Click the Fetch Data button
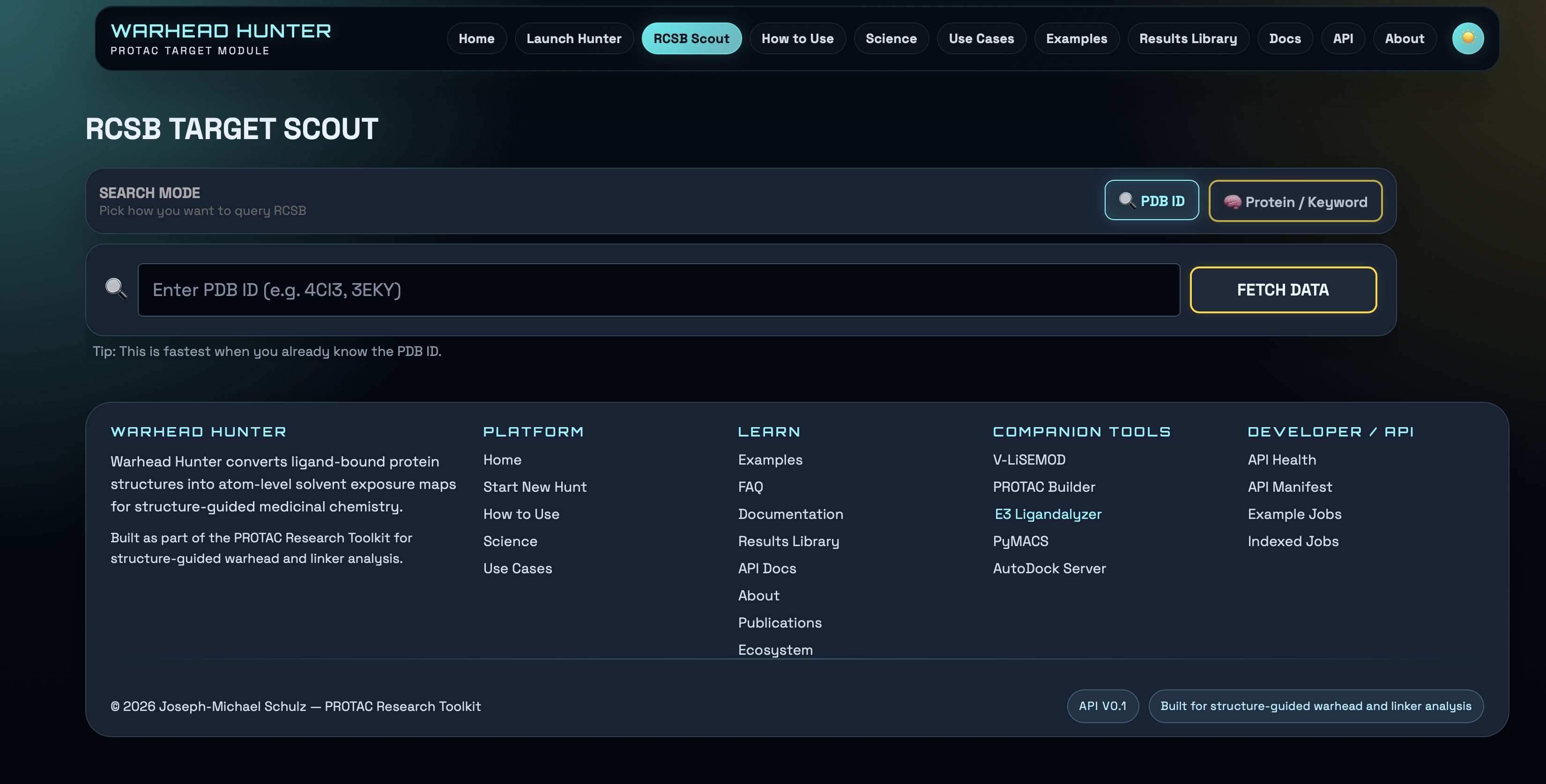This screenshot has width=1546, height=784. 1283,290
